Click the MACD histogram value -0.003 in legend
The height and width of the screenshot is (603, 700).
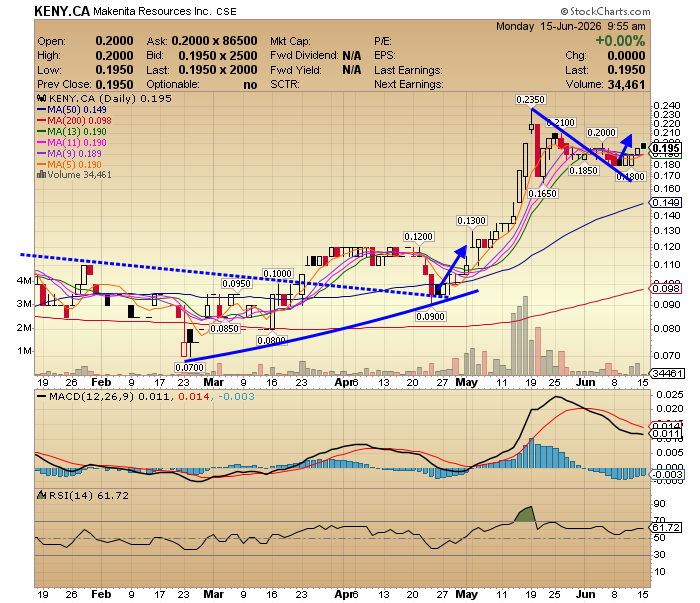236,396
